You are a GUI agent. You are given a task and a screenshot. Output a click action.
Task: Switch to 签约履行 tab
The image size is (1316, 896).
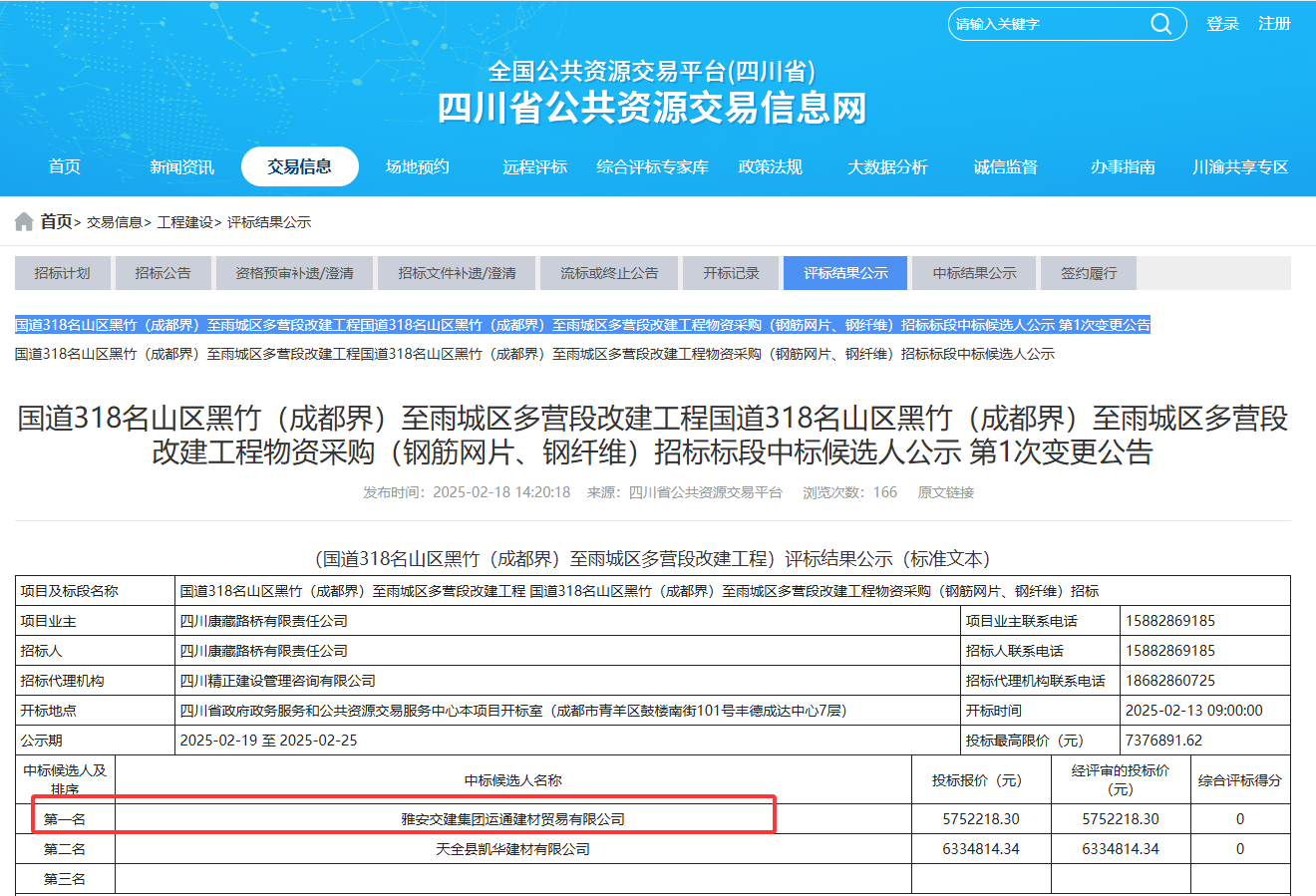point(1089,273)
